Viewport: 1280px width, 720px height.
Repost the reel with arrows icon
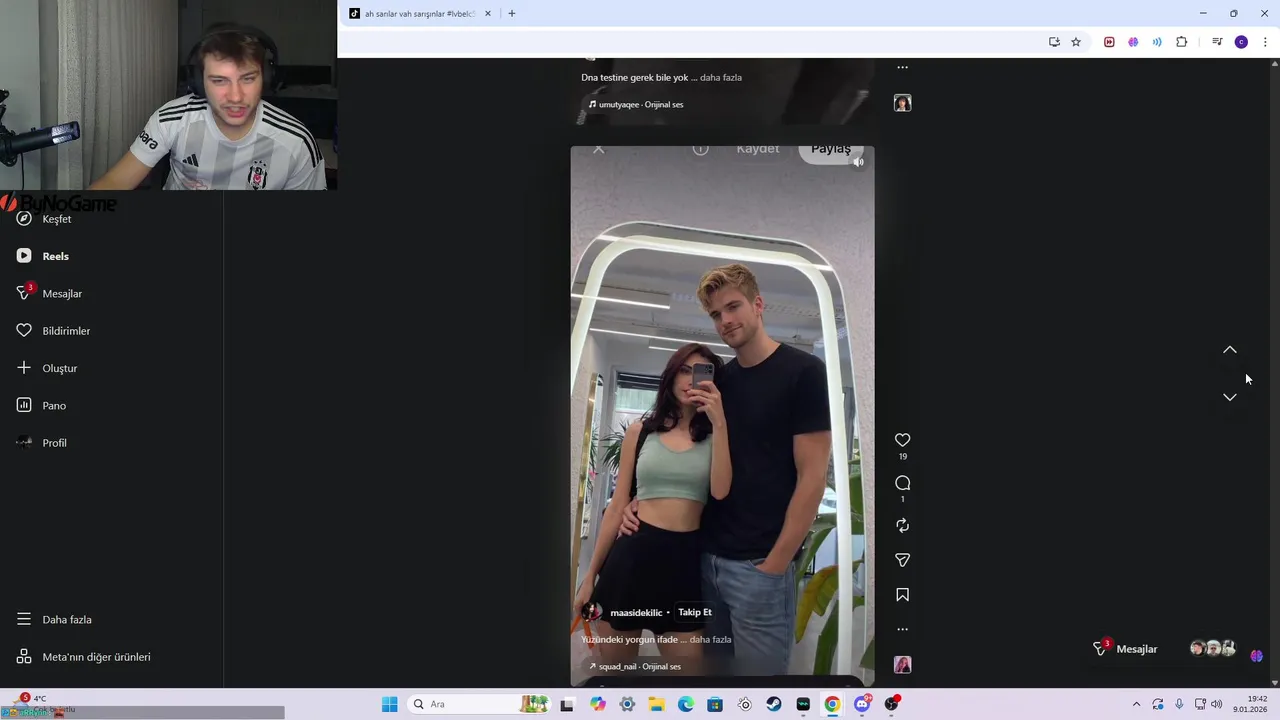click(x=902, y=525)
